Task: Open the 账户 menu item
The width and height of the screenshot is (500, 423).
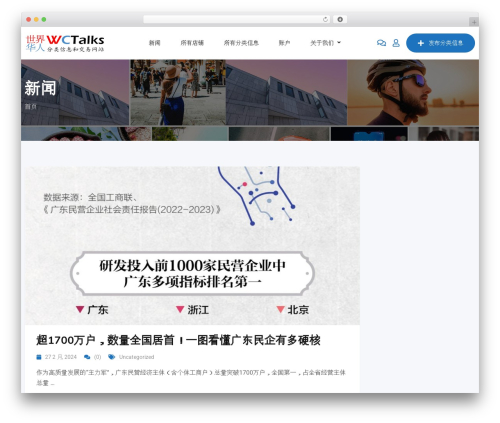Action: 284,43
